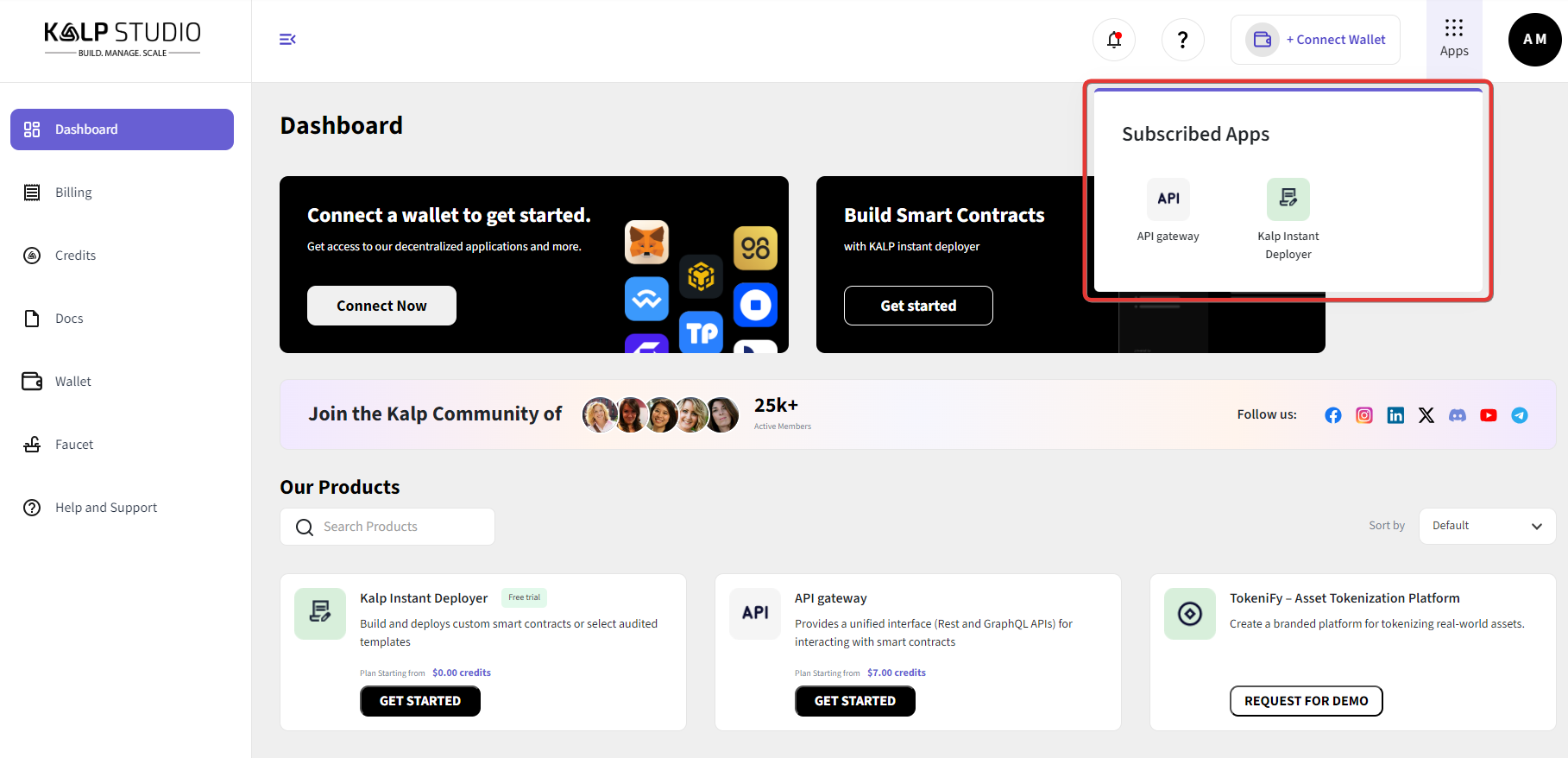This screenshot has width=1568, height=758.
Task: Go to Billing in the sidebar
Action: pyautogui.click(x=73, y=193)
